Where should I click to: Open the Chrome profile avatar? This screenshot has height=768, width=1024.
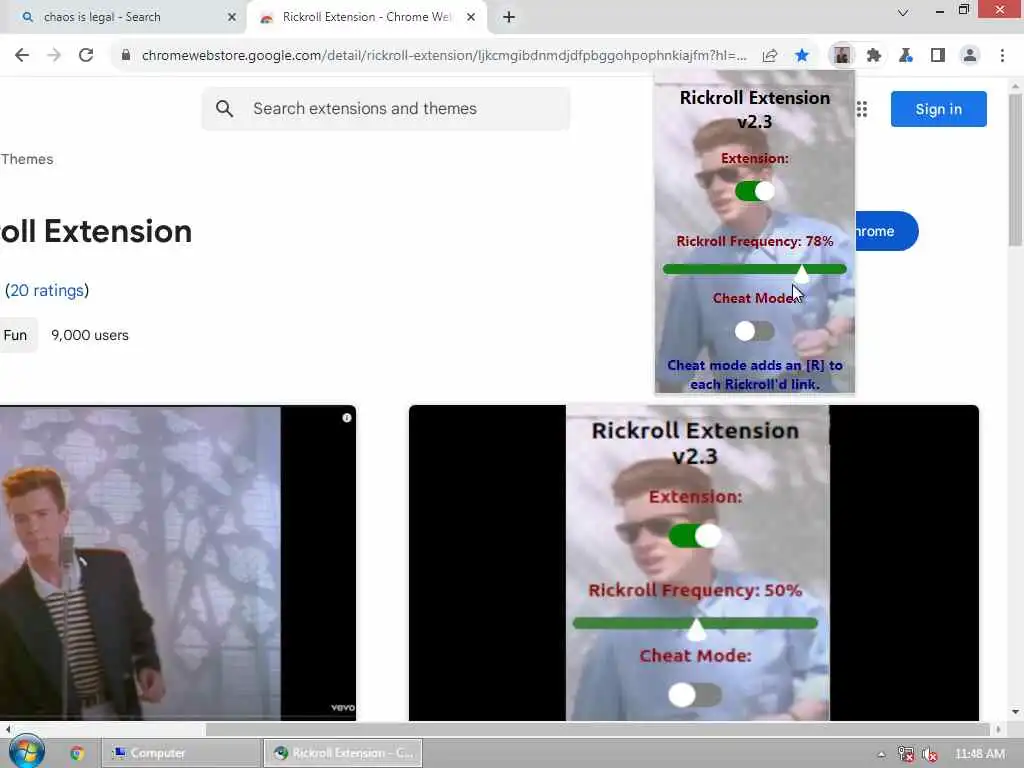click(x=970, y=56)
